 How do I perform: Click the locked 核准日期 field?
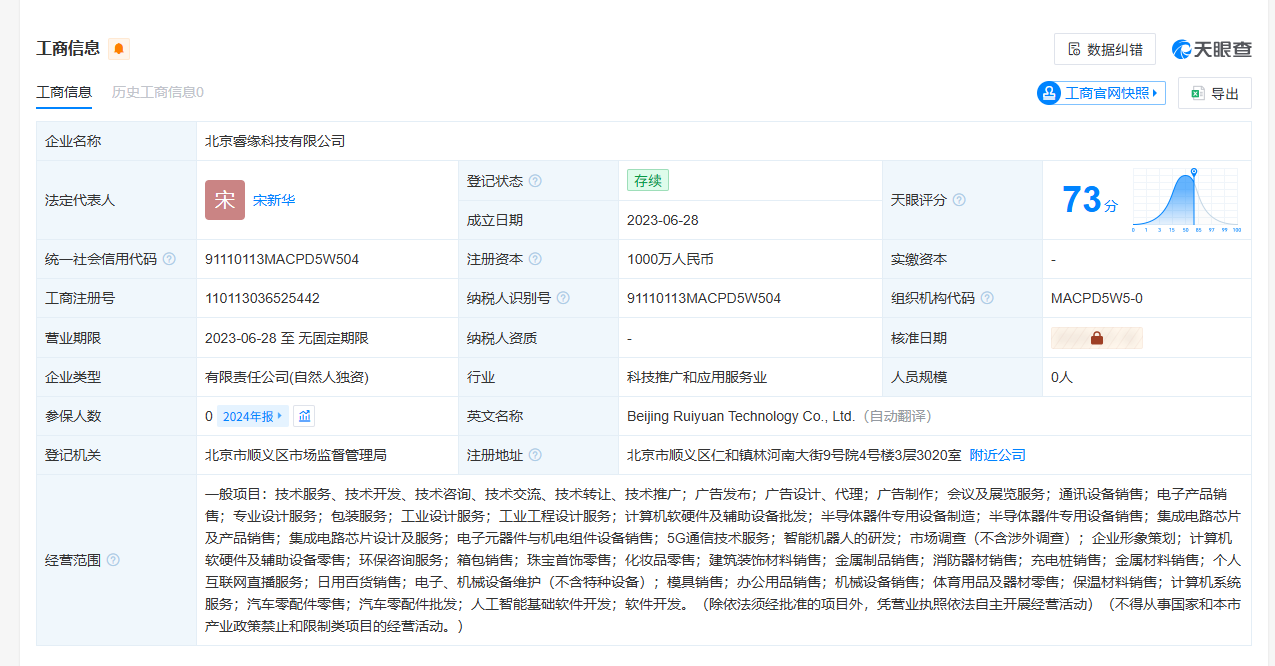pyautogui.click(x=1096, y=338)
